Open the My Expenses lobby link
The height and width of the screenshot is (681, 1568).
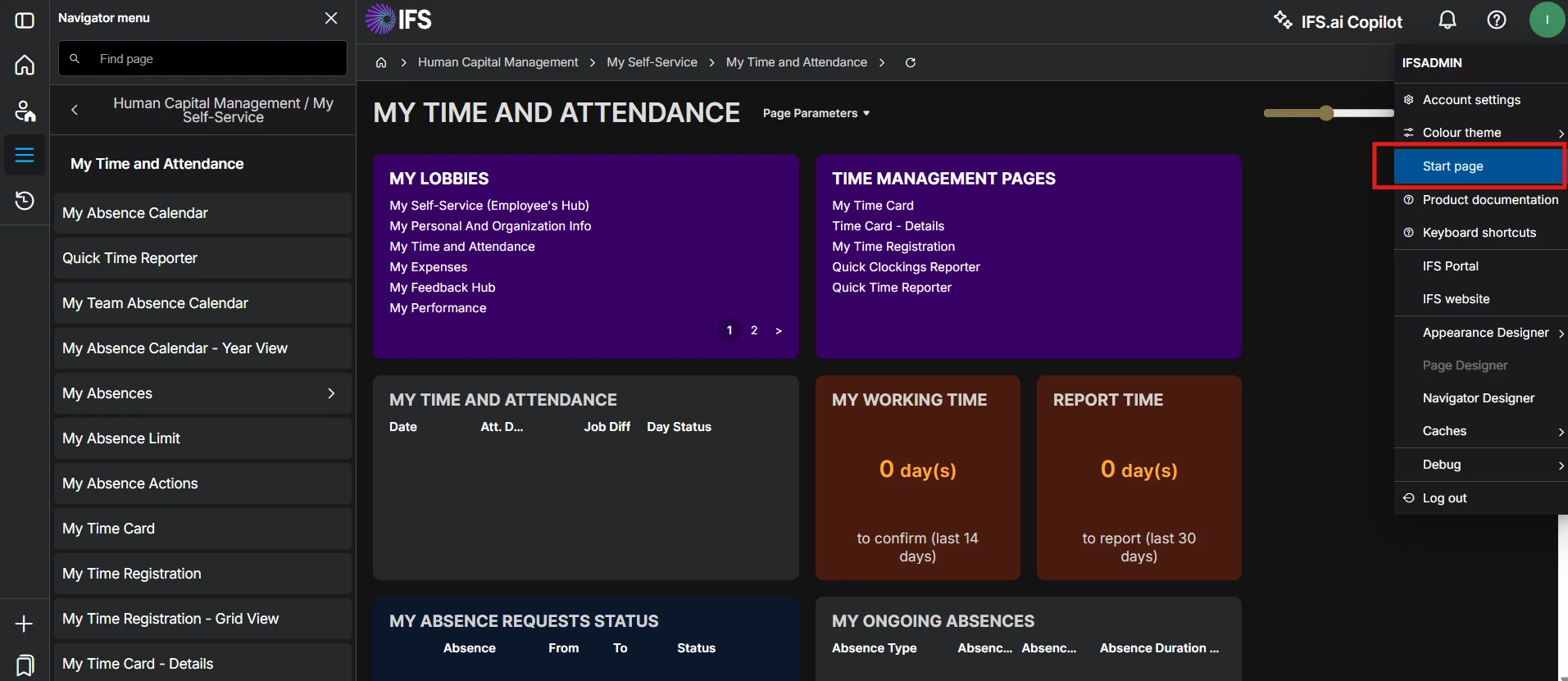coord(428,267)
